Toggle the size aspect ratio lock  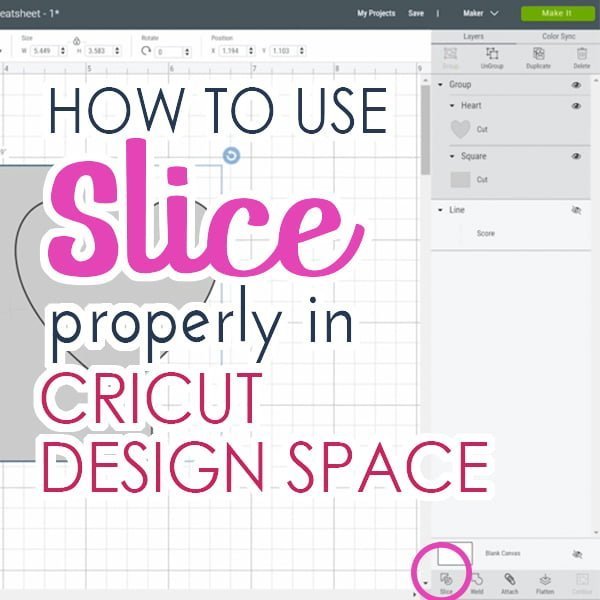point(77,41)
